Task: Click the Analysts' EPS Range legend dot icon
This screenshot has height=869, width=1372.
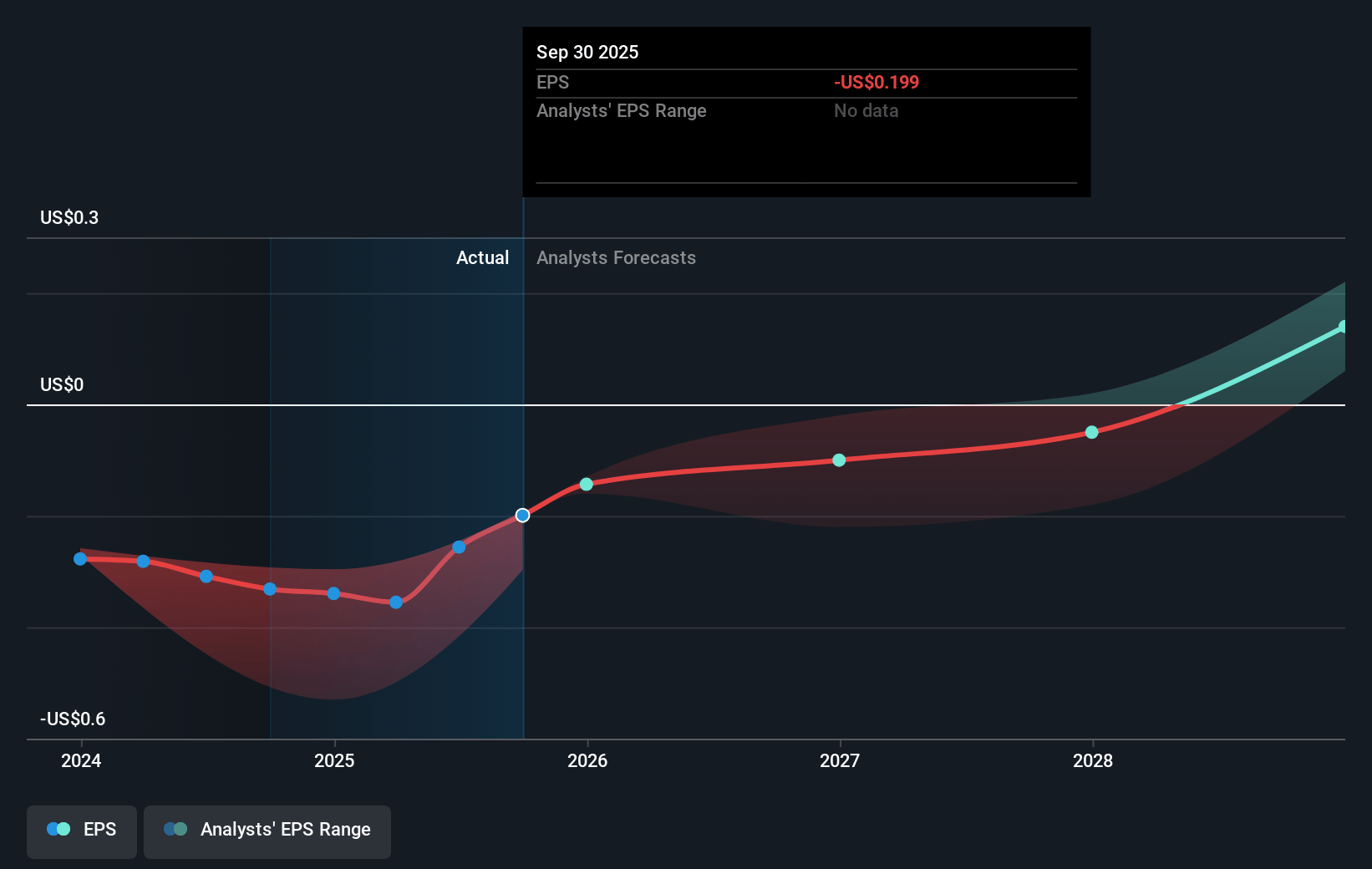Action: click(175, 830)
